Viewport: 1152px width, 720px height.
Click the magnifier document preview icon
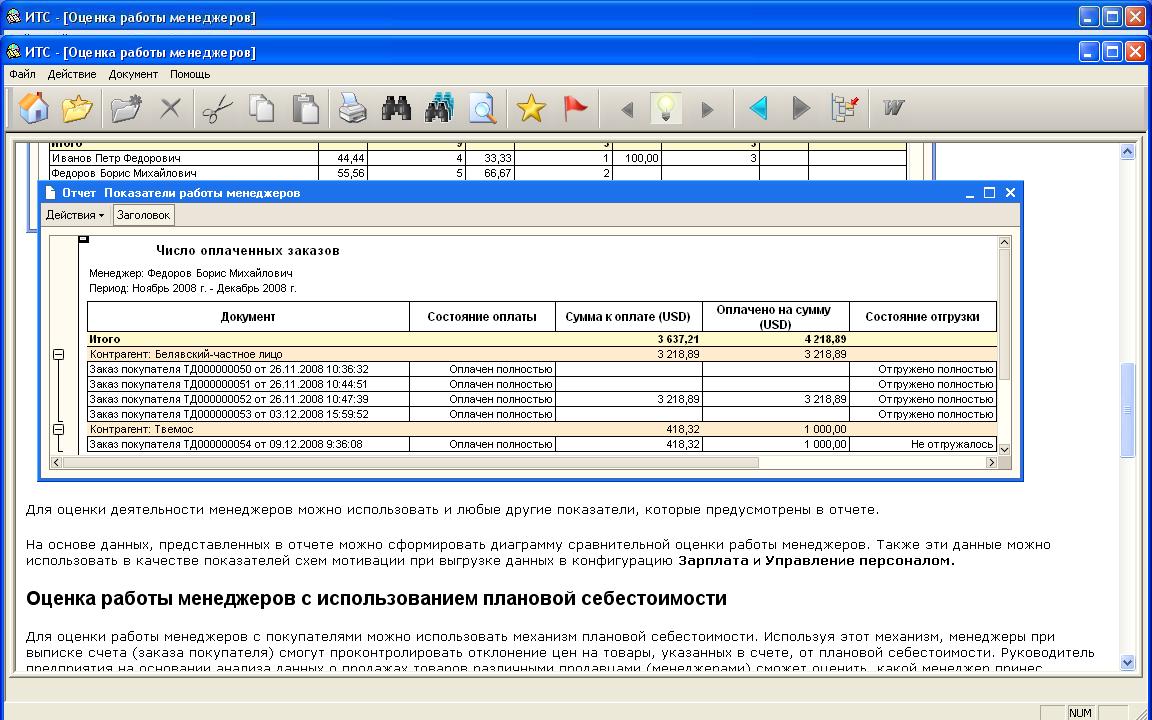pyautogui.click(x=483, y=108)
